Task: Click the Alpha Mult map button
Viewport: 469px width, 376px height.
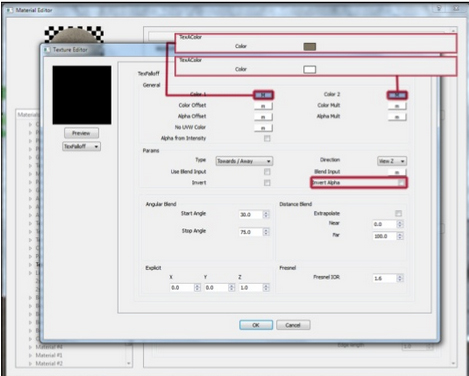Action: coord(397,117)
